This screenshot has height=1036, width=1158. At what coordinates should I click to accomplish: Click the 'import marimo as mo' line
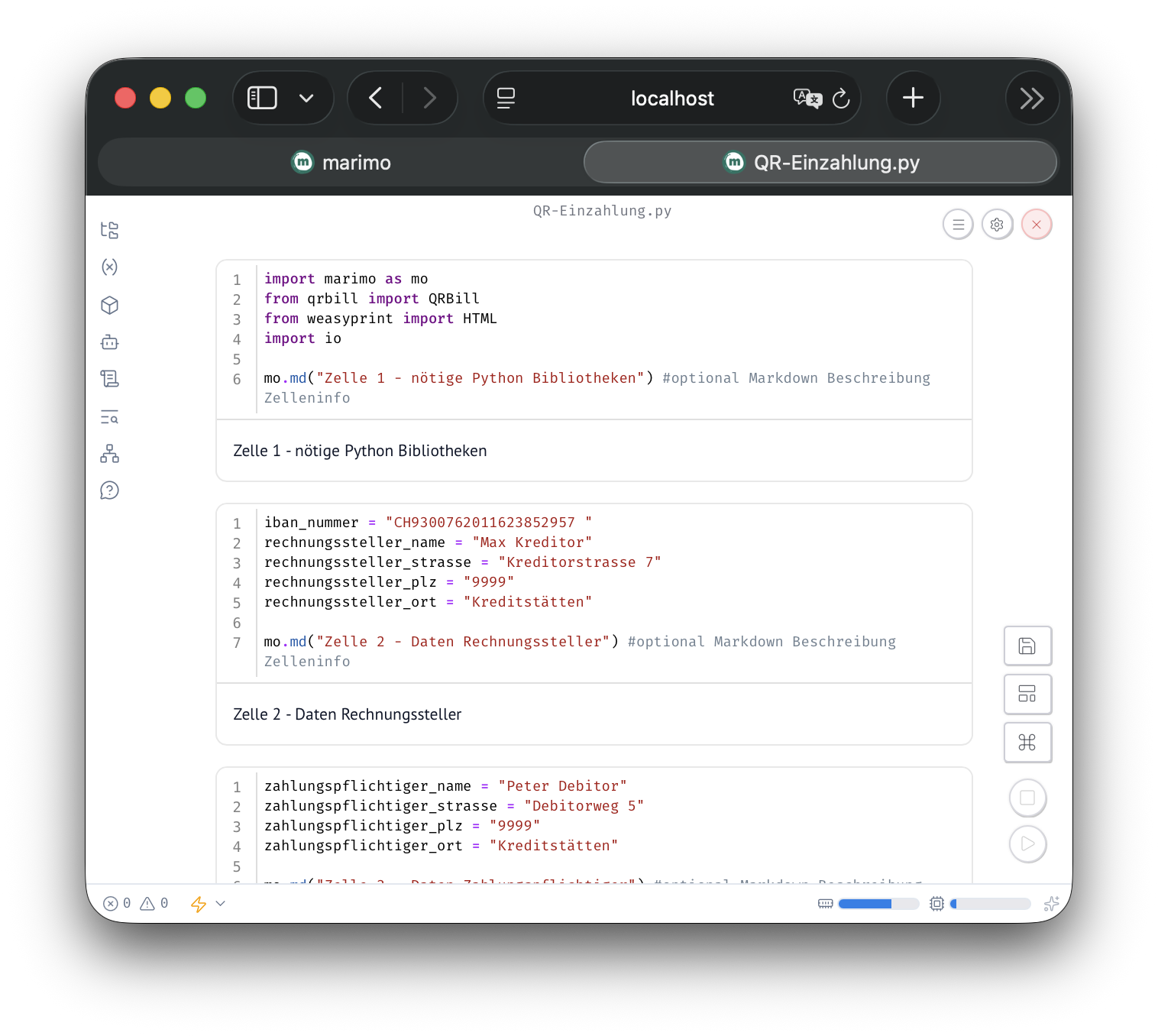coord(346,279)
